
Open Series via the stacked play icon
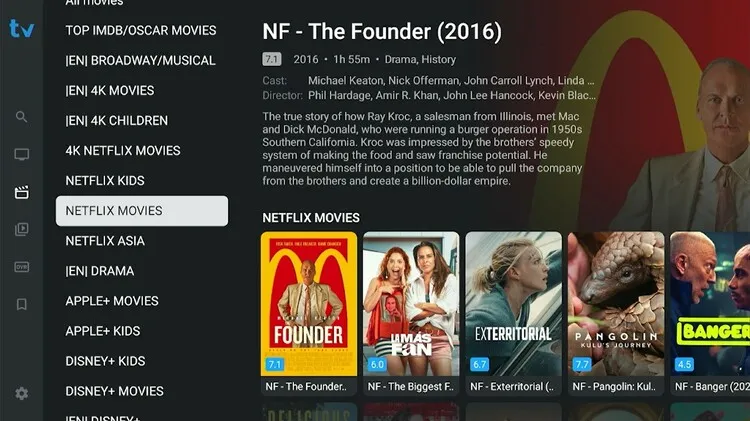point(22,229)
